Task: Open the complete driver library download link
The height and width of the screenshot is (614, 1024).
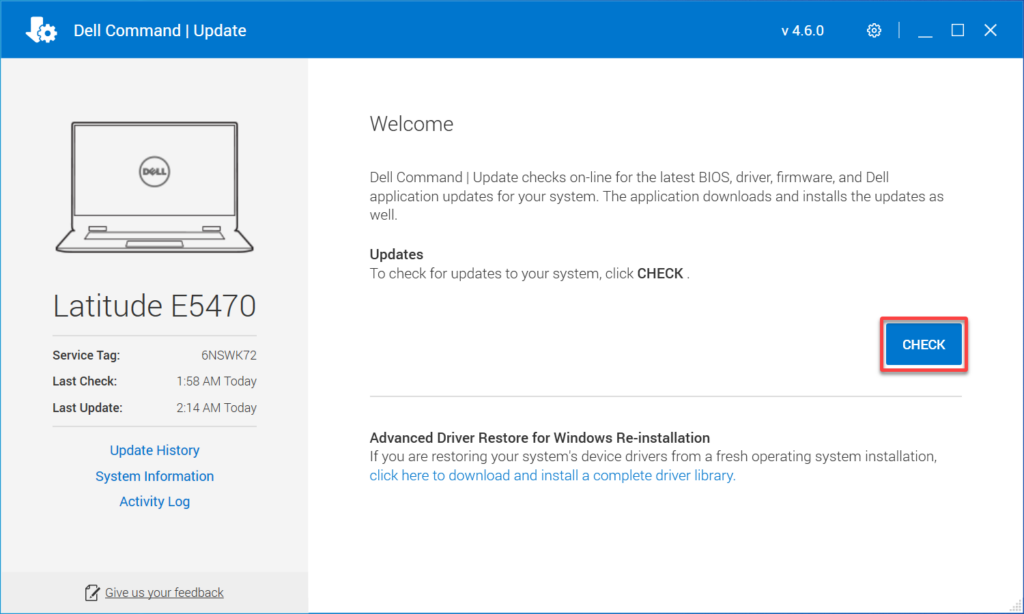Action: point(551,475)
